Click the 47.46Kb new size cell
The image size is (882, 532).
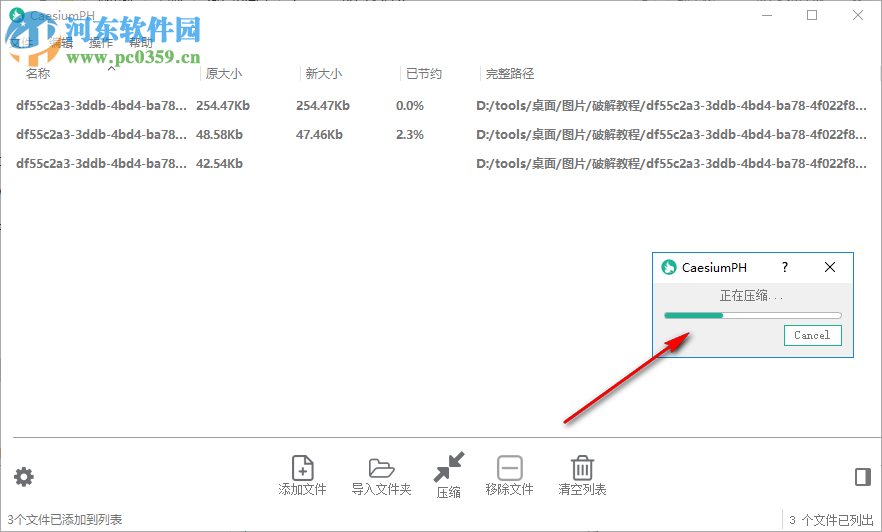coord(320,134)
